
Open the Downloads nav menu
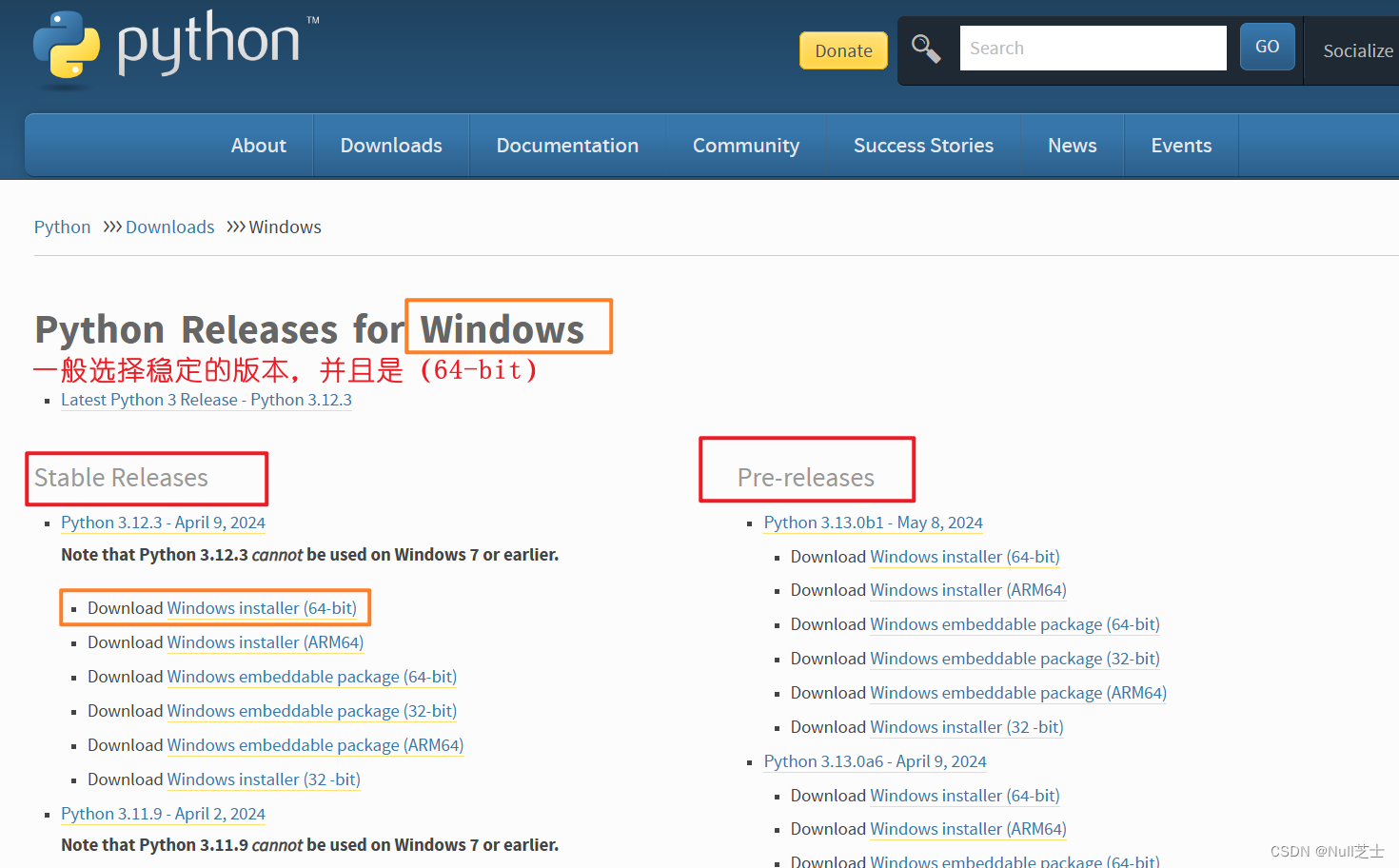[391, 145]
